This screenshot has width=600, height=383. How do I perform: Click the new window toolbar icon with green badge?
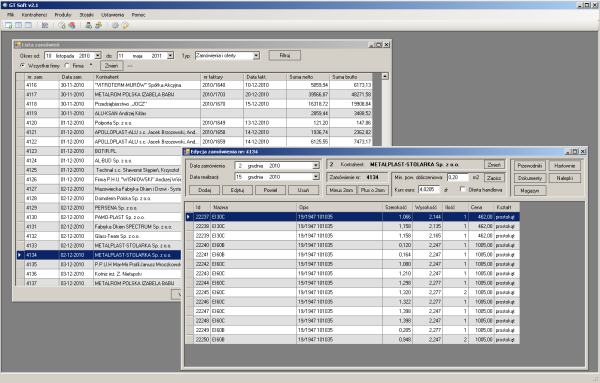(8, 26)
